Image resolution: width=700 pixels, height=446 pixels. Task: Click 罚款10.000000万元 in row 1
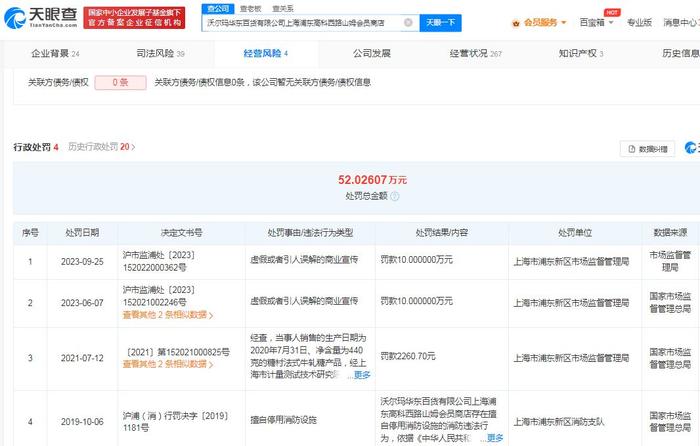417,260
